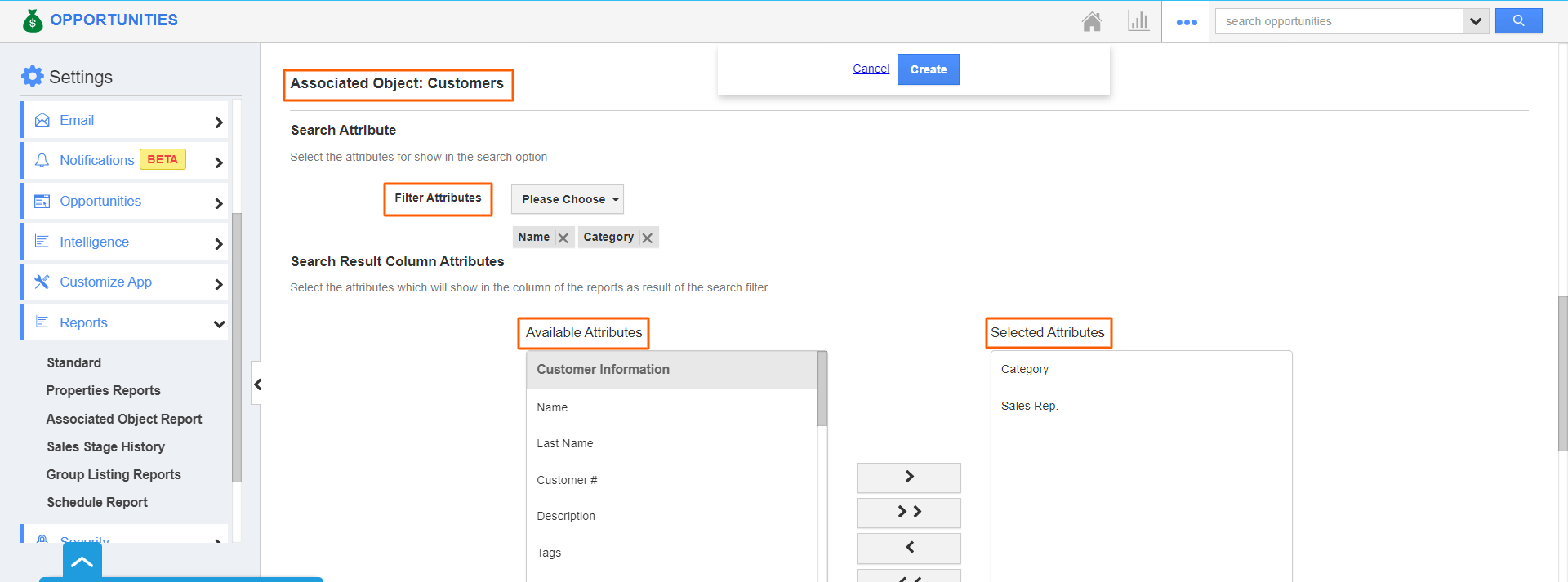The height and width of the screenshot is (582, 1568).
Task: Click the Cancel link
Action: point(871,69)
